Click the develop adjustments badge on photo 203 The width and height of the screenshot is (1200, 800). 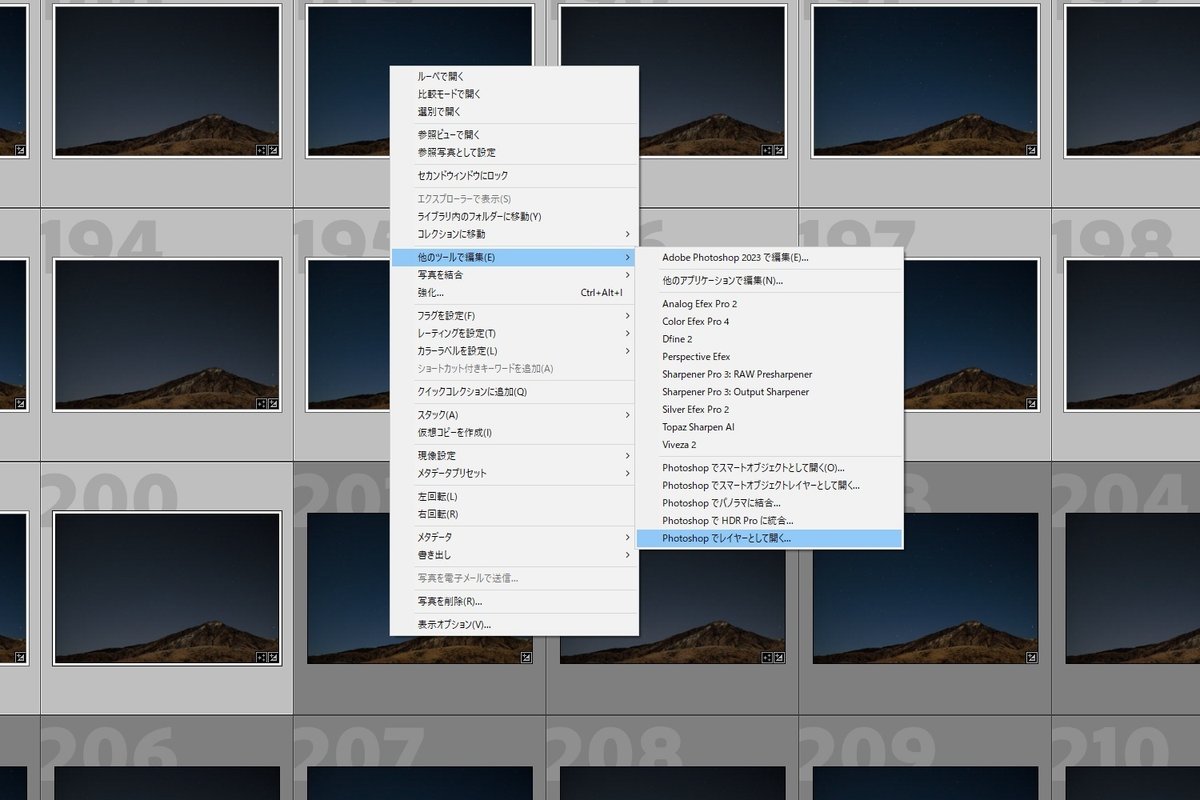[x=1032, y=657]
